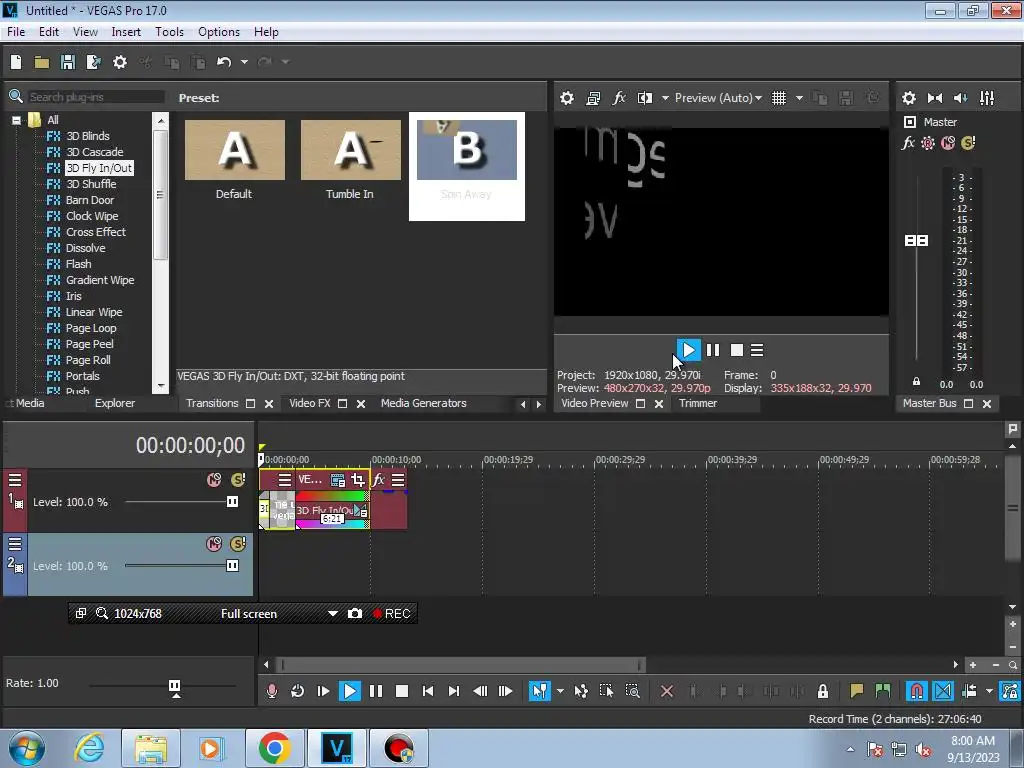Open Mixing Console faders icon
The height and width of the screenshot is (768, 1024).
click(x=987, y=98)
